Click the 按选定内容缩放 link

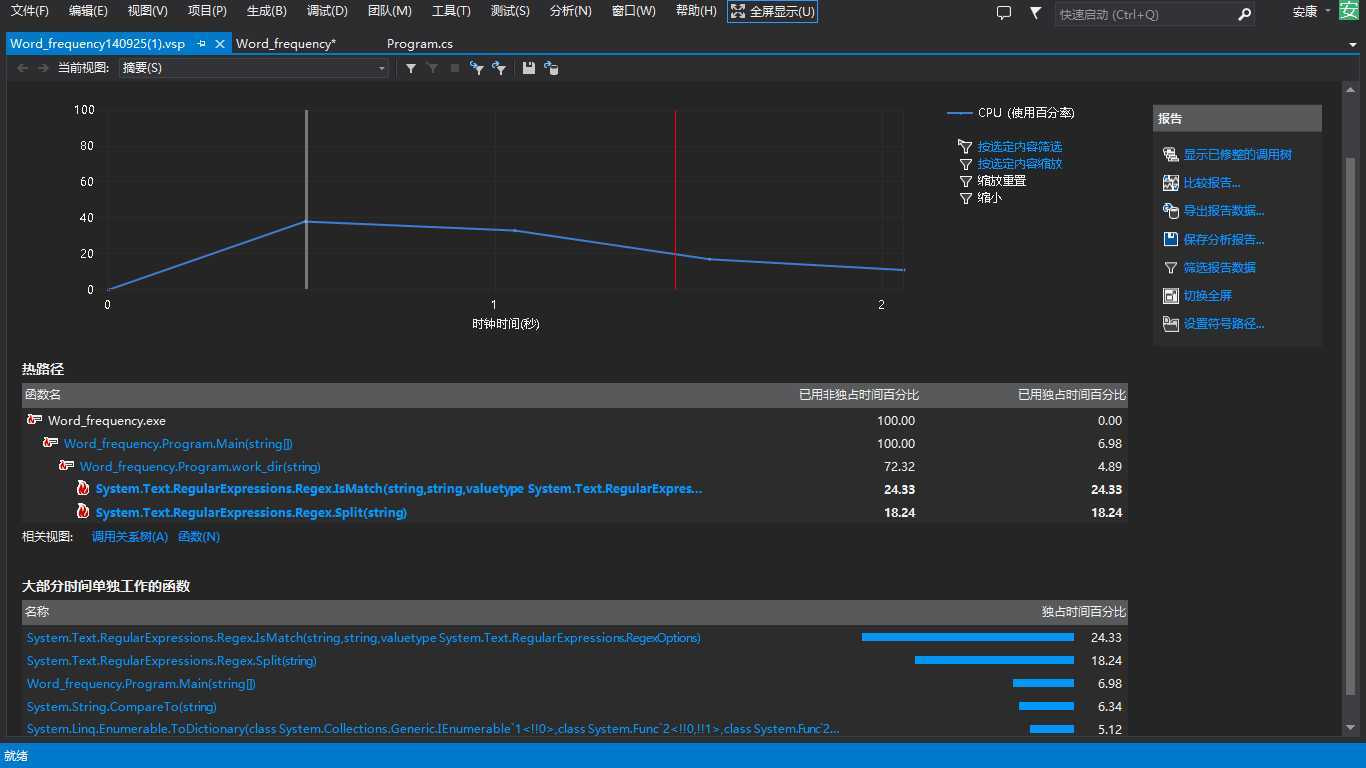coord(1020,164)
